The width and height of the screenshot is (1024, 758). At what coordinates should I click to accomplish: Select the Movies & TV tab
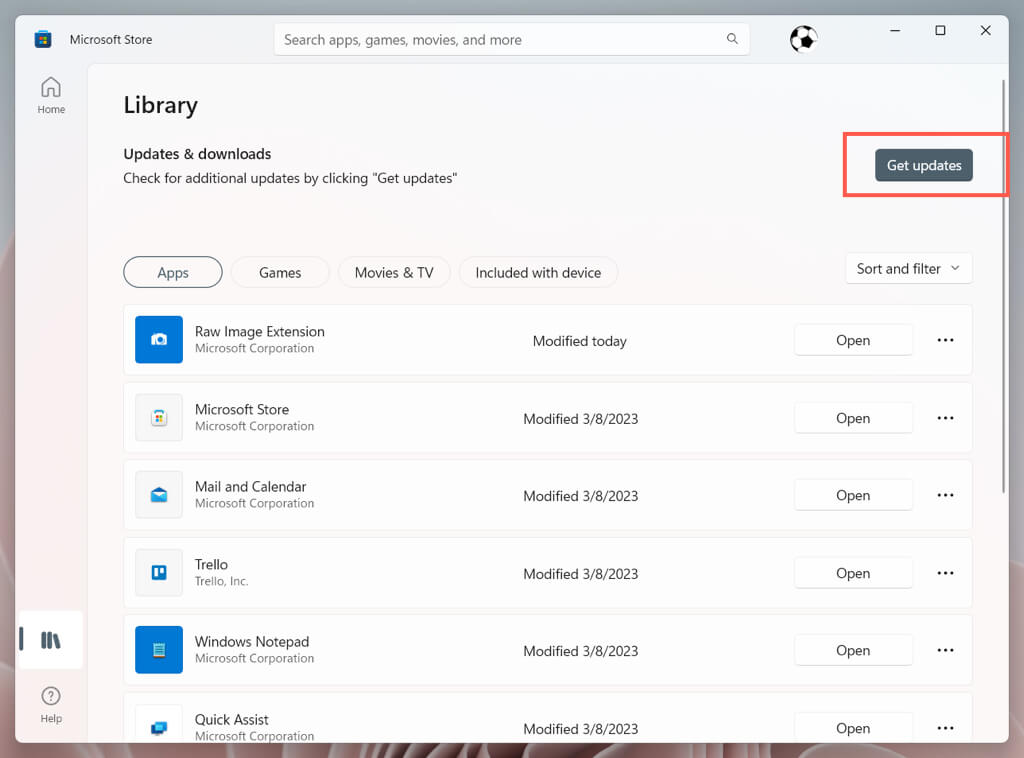click(394, 272)
